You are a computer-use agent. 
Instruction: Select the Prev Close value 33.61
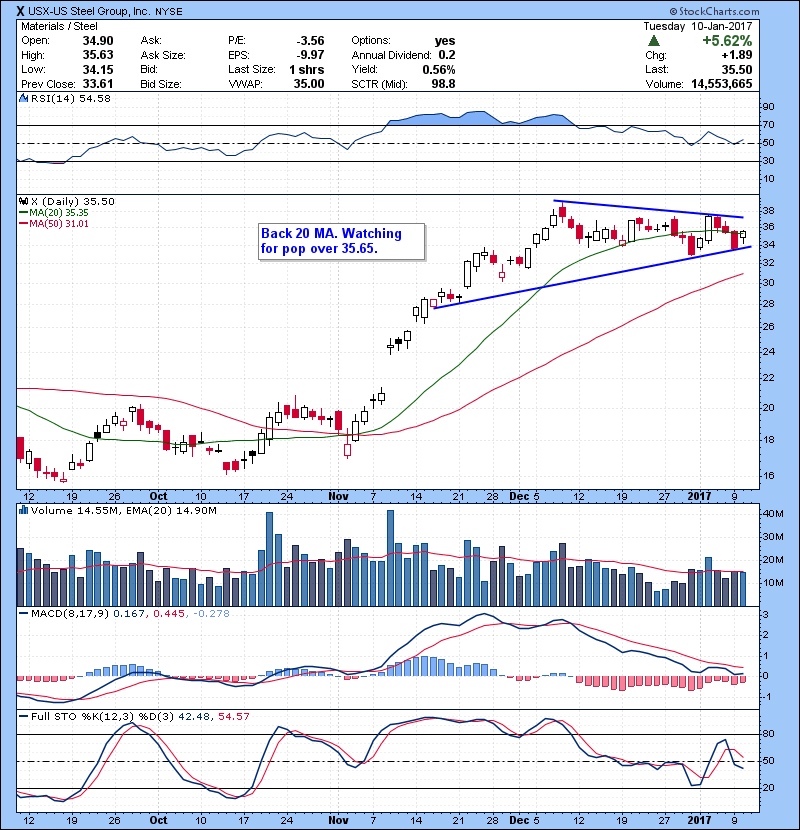(98, 84)
